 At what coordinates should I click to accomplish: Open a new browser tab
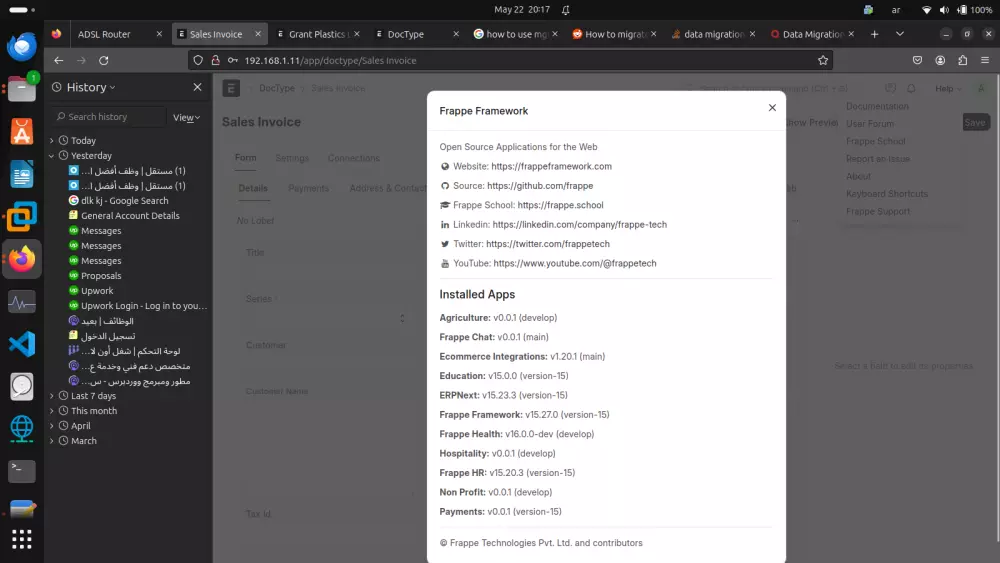click(874, 34)
